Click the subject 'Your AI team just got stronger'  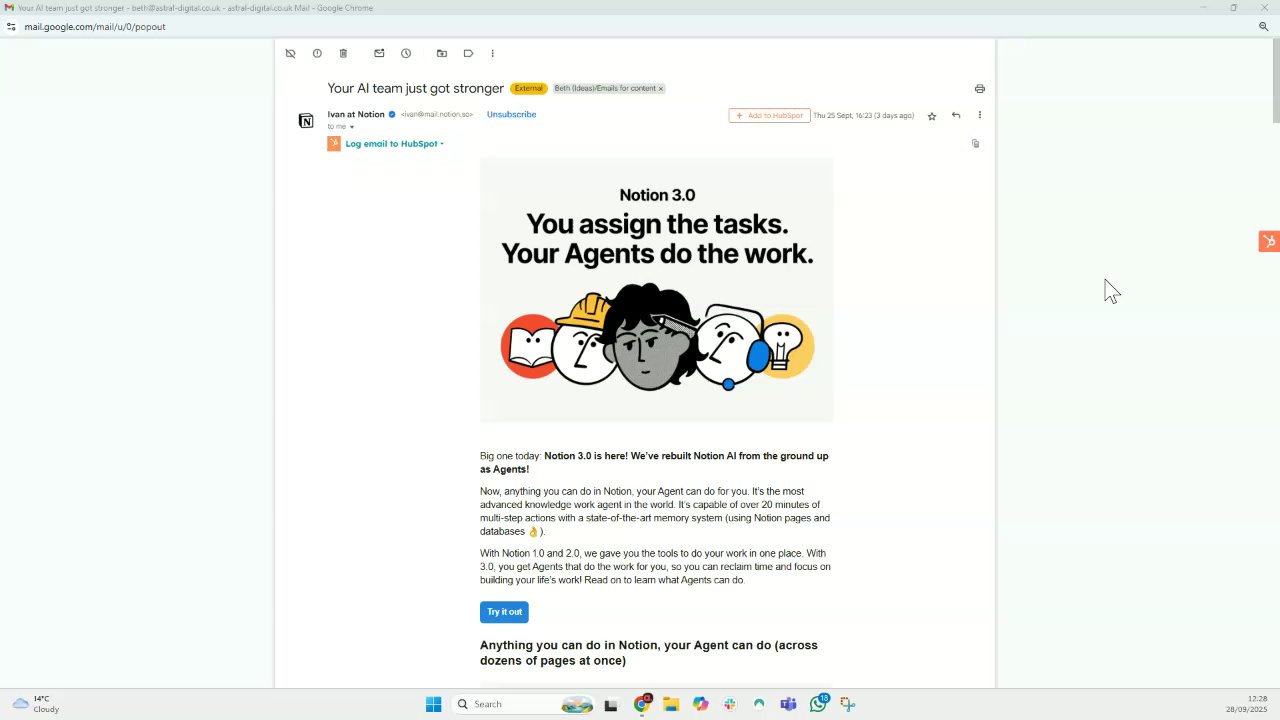(415, 88)
